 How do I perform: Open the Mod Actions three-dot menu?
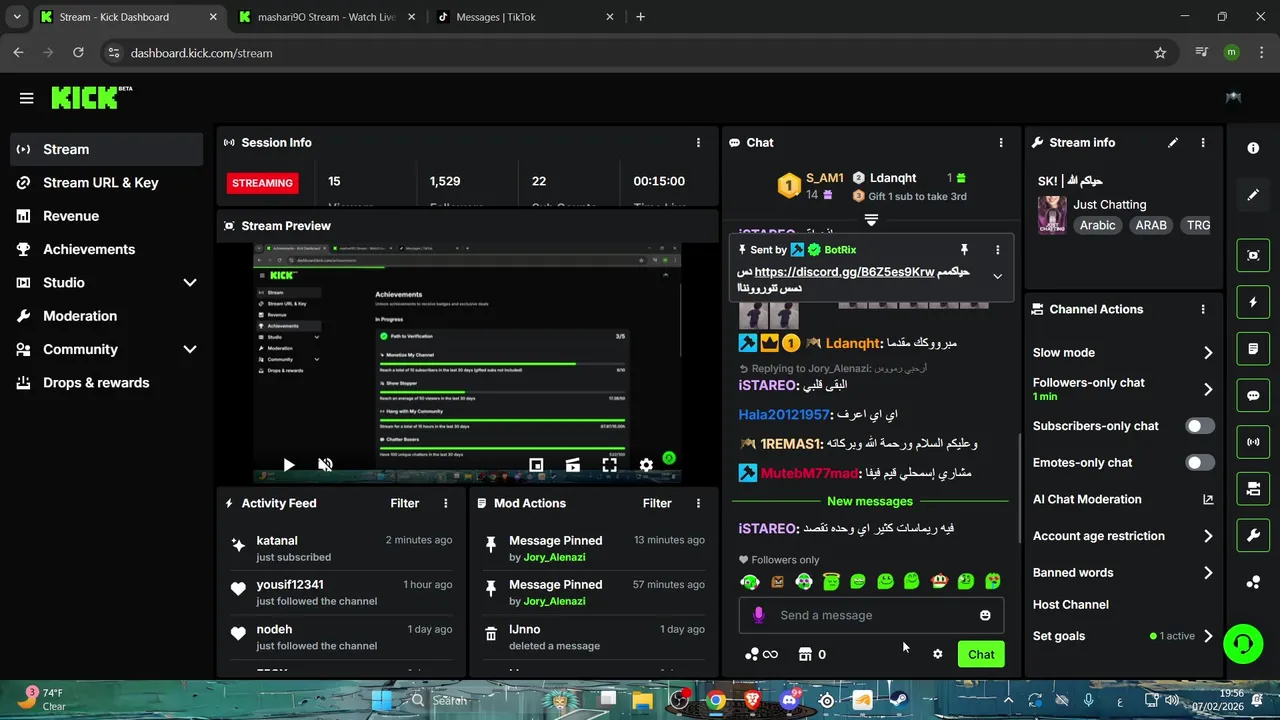698,503
